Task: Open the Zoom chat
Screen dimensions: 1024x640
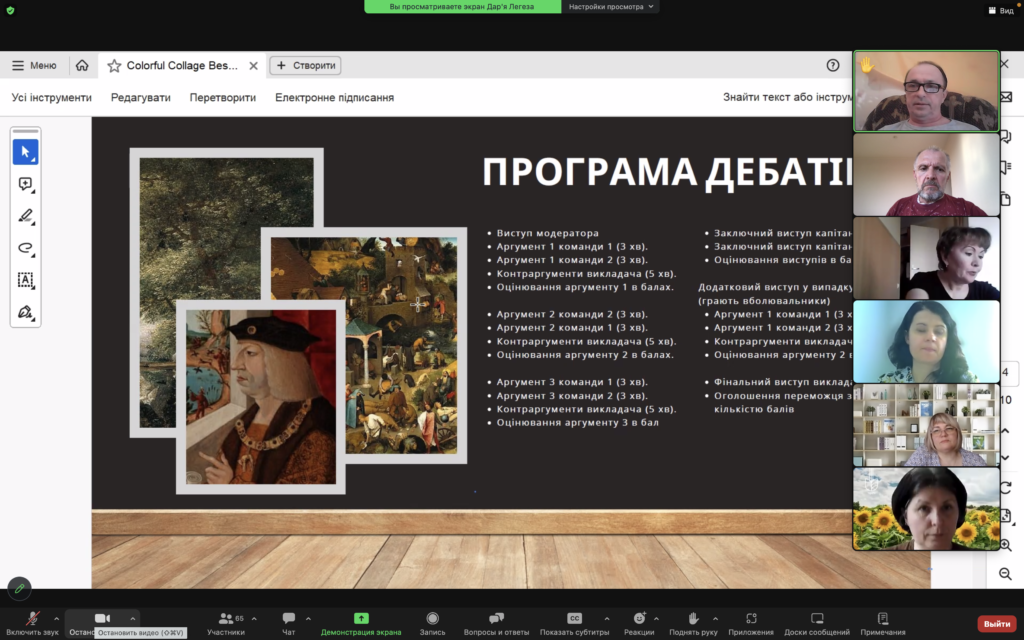Action: 289,622
